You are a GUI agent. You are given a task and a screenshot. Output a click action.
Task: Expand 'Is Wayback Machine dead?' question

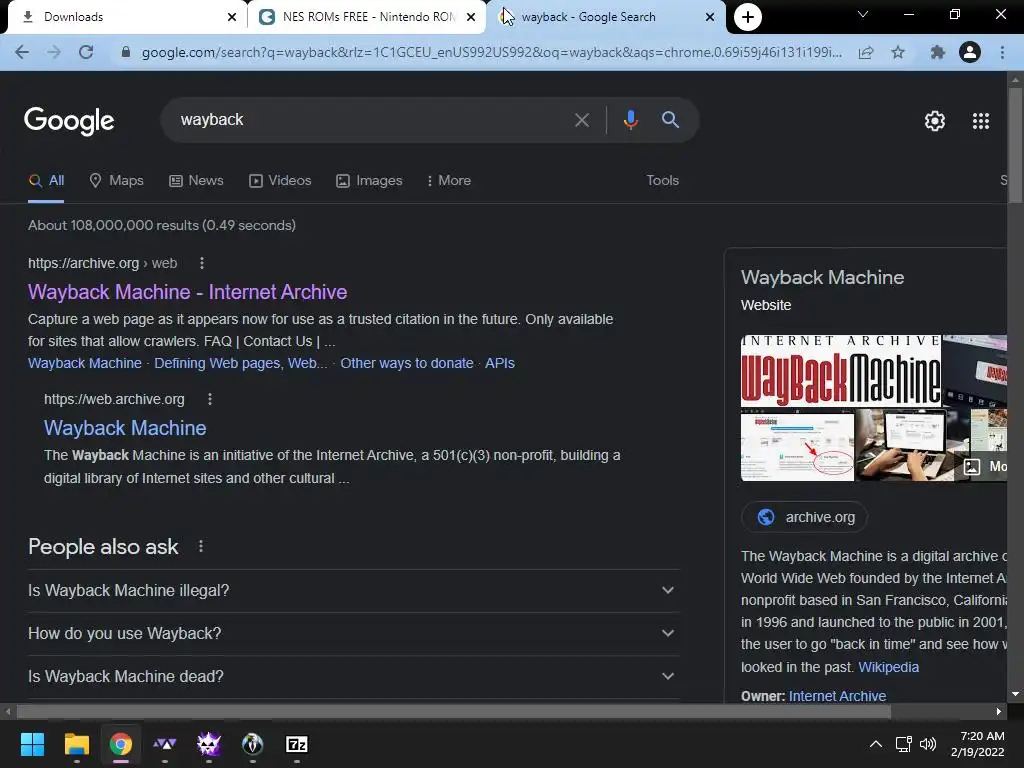point(353,677)
